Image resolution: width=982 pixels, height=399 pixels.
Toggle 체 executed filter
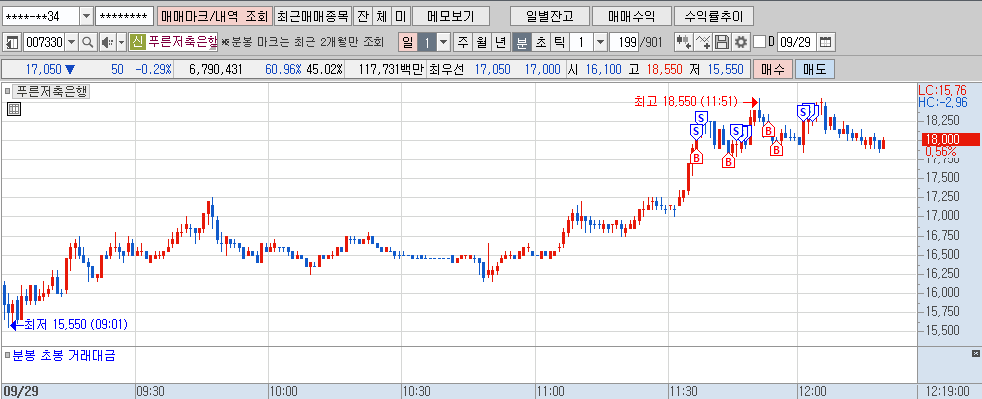click(x=381, y=16)
